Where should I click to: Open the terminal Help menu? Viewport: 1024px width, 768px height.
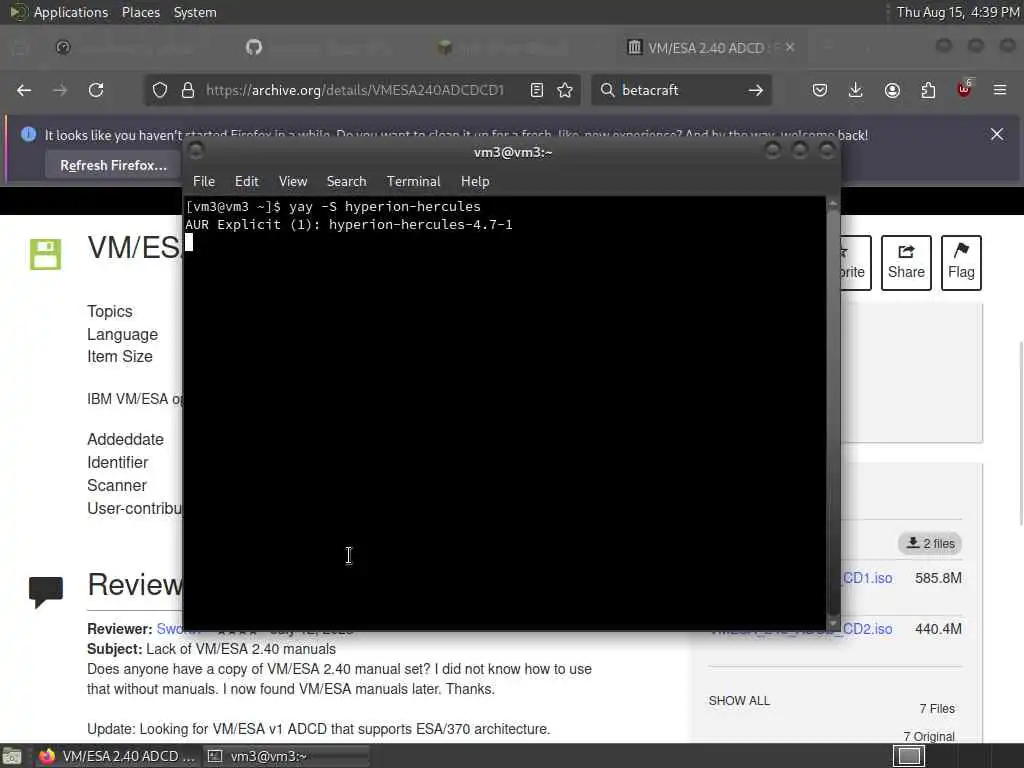point(475,182)
